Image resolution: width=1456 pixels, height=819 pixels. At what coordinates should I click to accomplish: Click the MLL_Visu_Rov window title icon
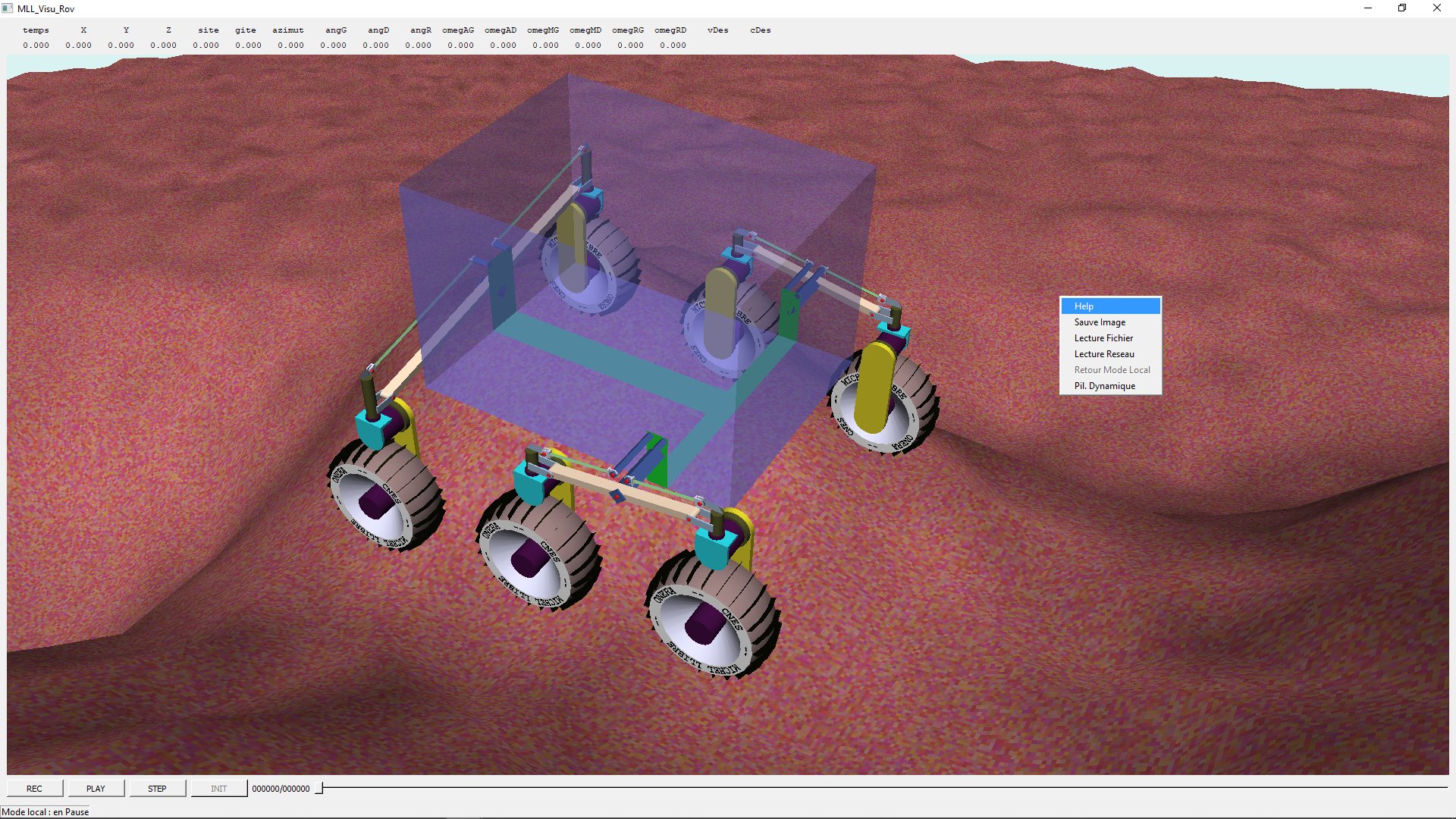click(8, 8)
